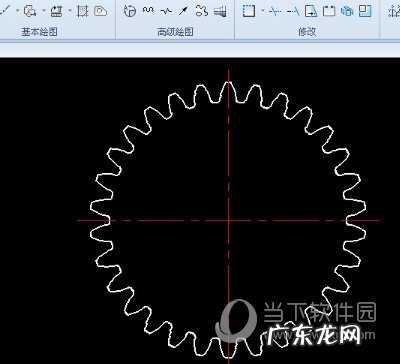Click the square with shaded corner icon
400x364 pixels.
click(x=365, y=11)
